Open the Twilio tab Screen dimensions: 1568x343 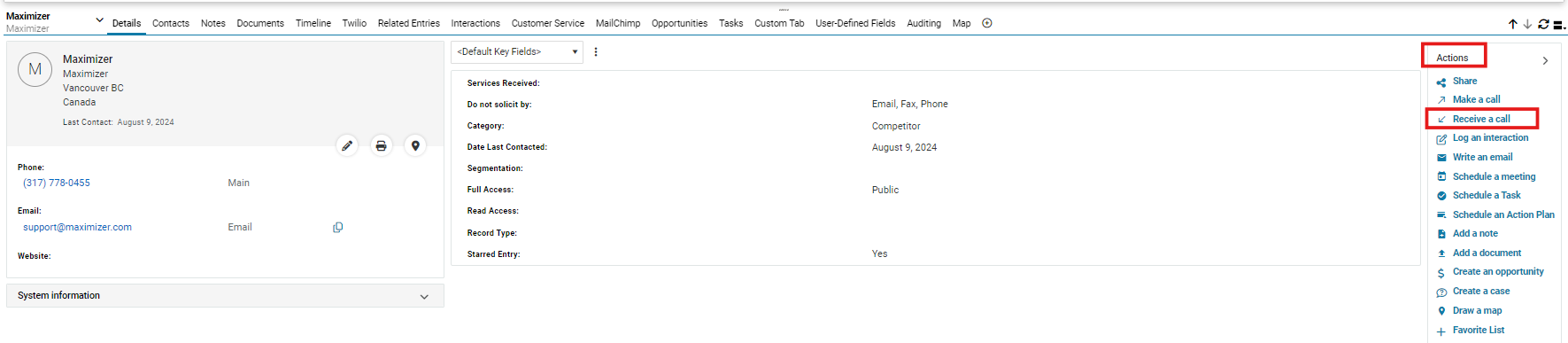354,23
